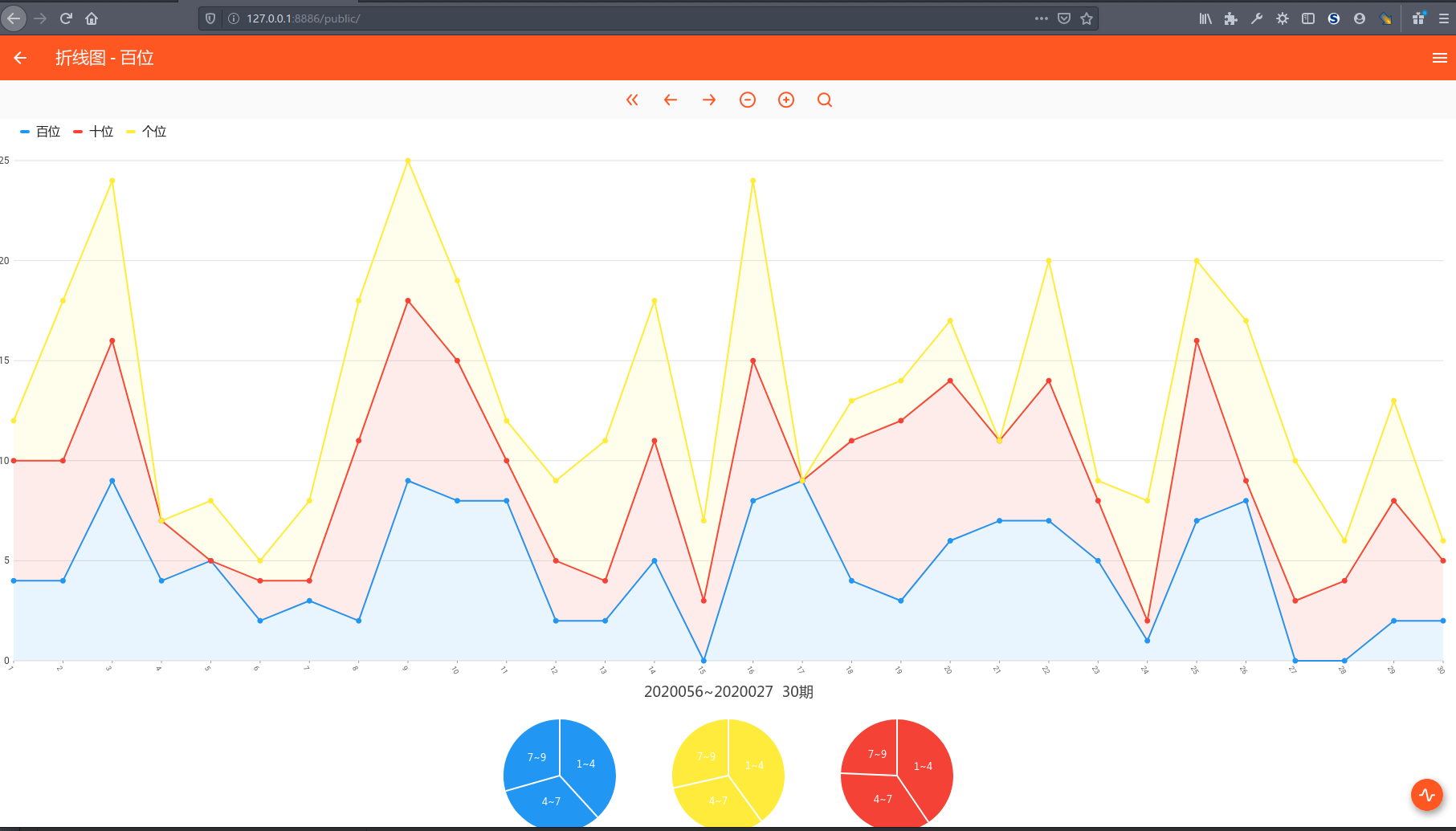The width and height of the screenshot is (1456, 831).
Task: Save page to Pocket
Action: click(1064, 18)
